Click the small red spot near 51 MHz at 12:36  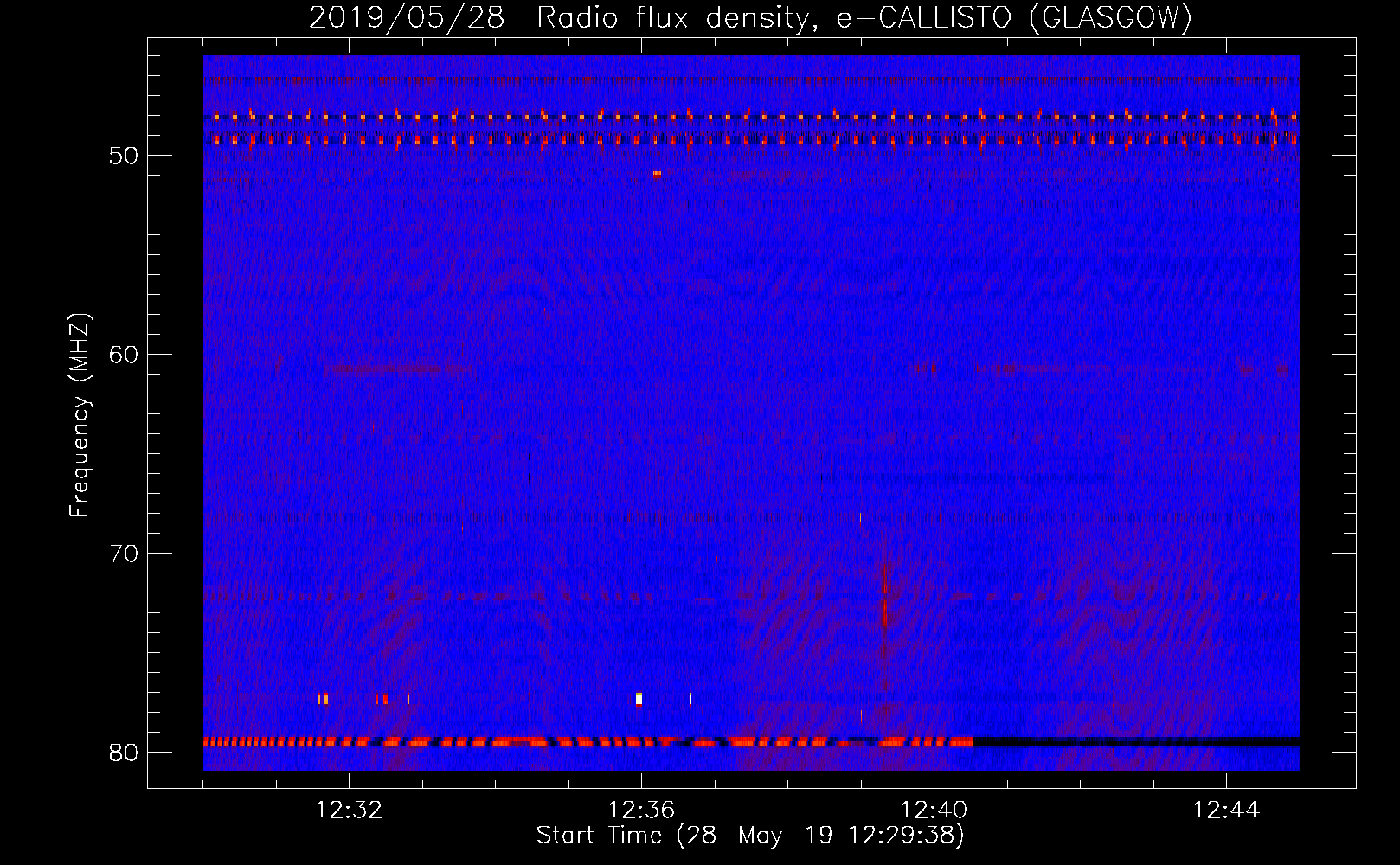[x=657, y=174]
